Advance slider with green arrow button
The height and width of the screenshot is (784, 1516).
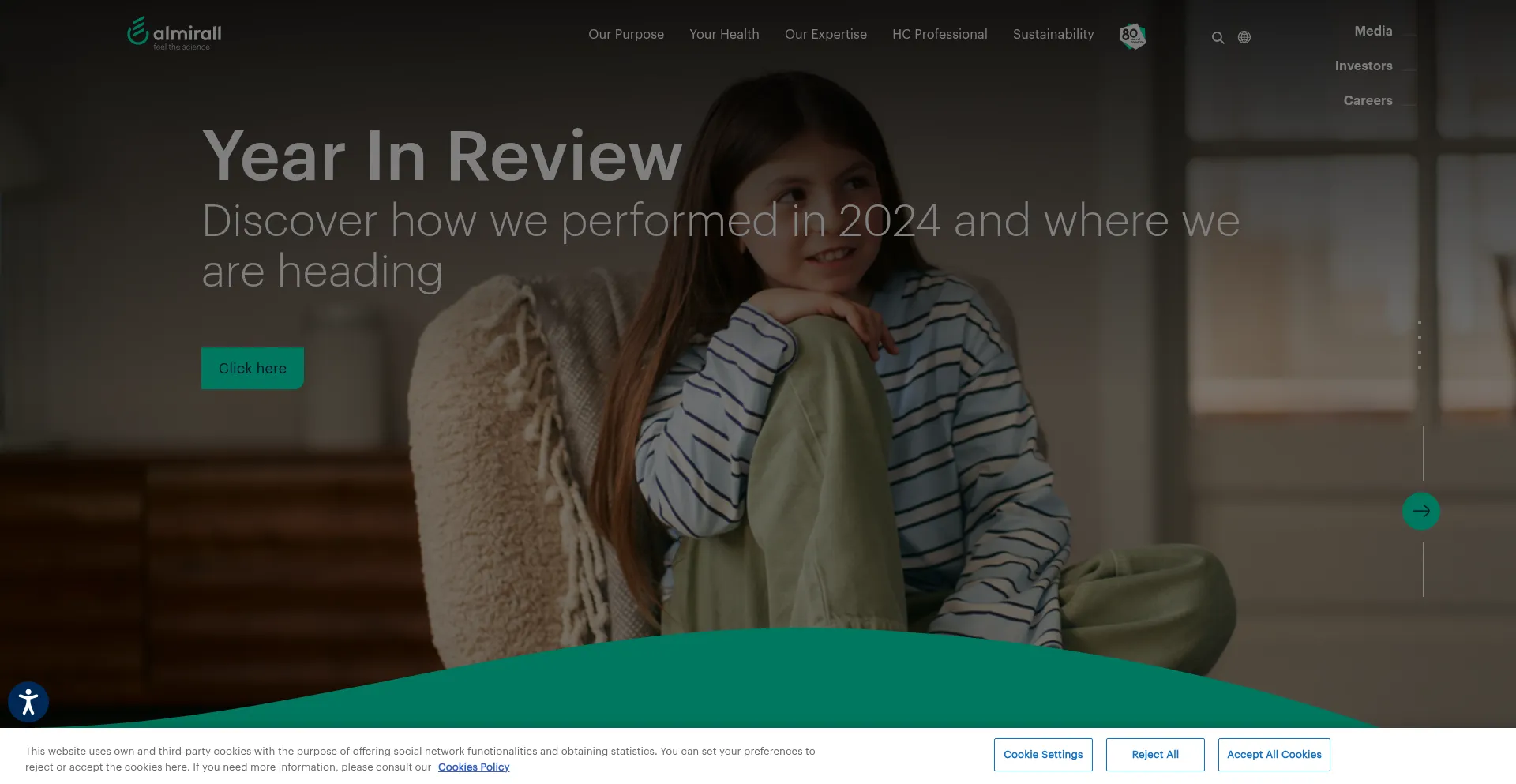point(1421,512)
